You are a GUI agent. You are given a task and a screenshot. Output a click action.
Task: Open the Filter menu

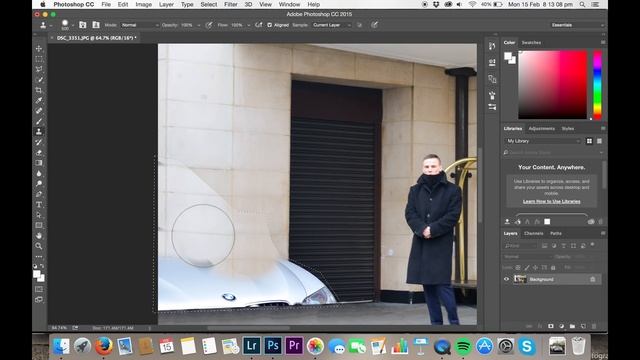coord(231,4)
